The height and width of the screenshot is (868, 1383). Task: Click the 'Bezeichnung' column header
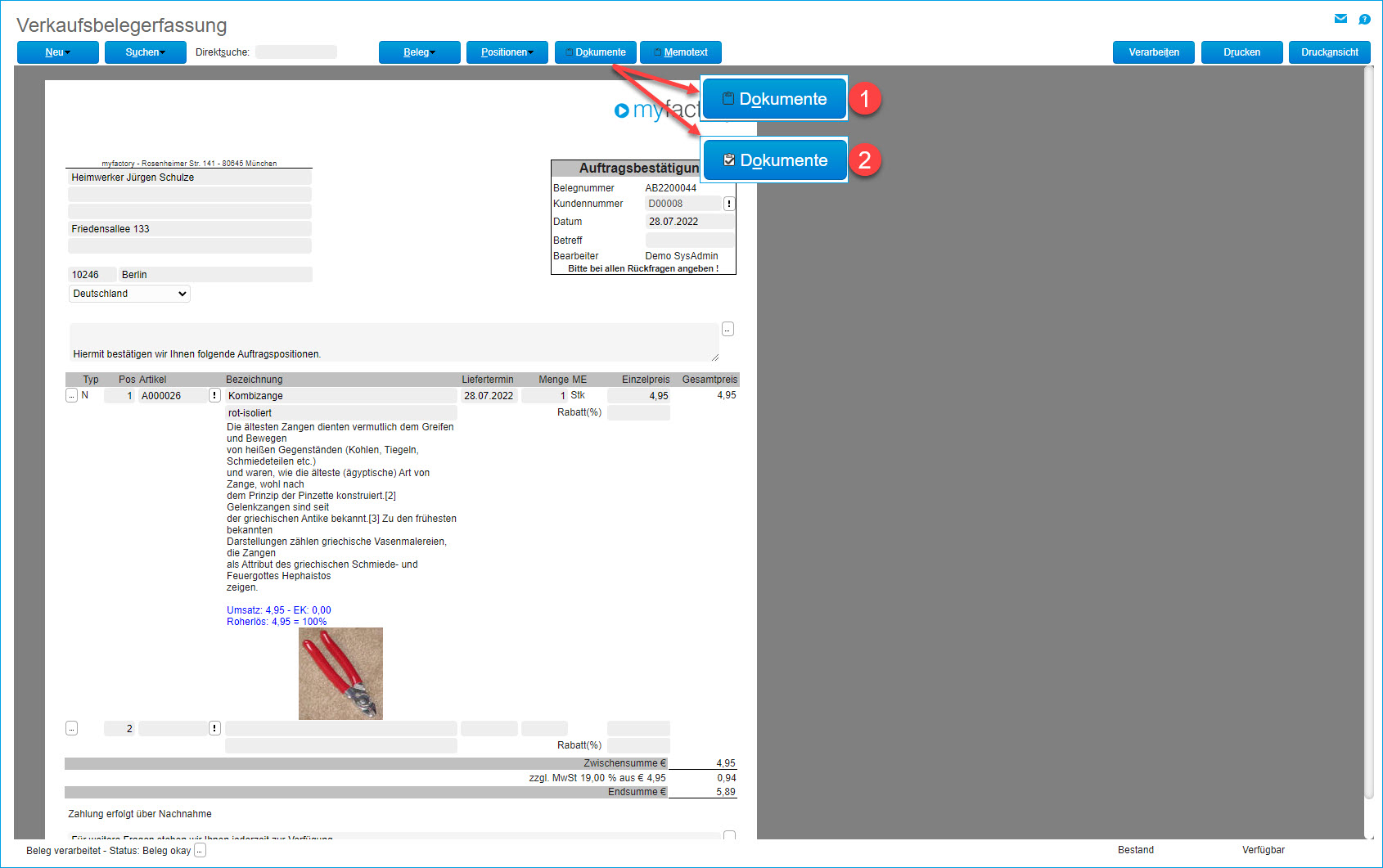click(255, 380)
